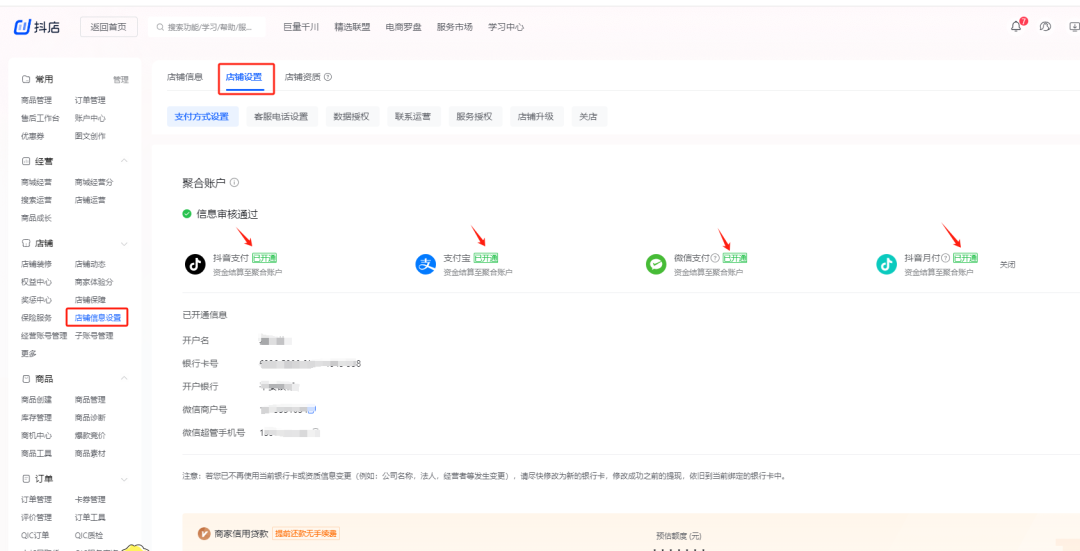Click the search input field
1080x551 pixels.
pos(210,27)
